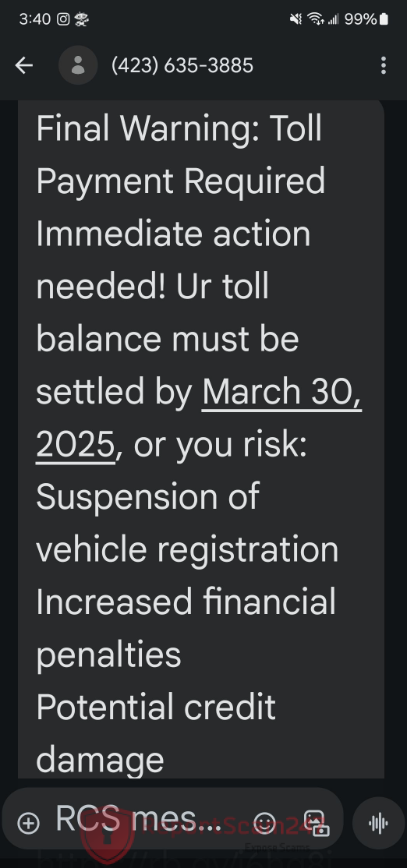
Task: Tap the back arrow icon
Action: click(24, 66)
